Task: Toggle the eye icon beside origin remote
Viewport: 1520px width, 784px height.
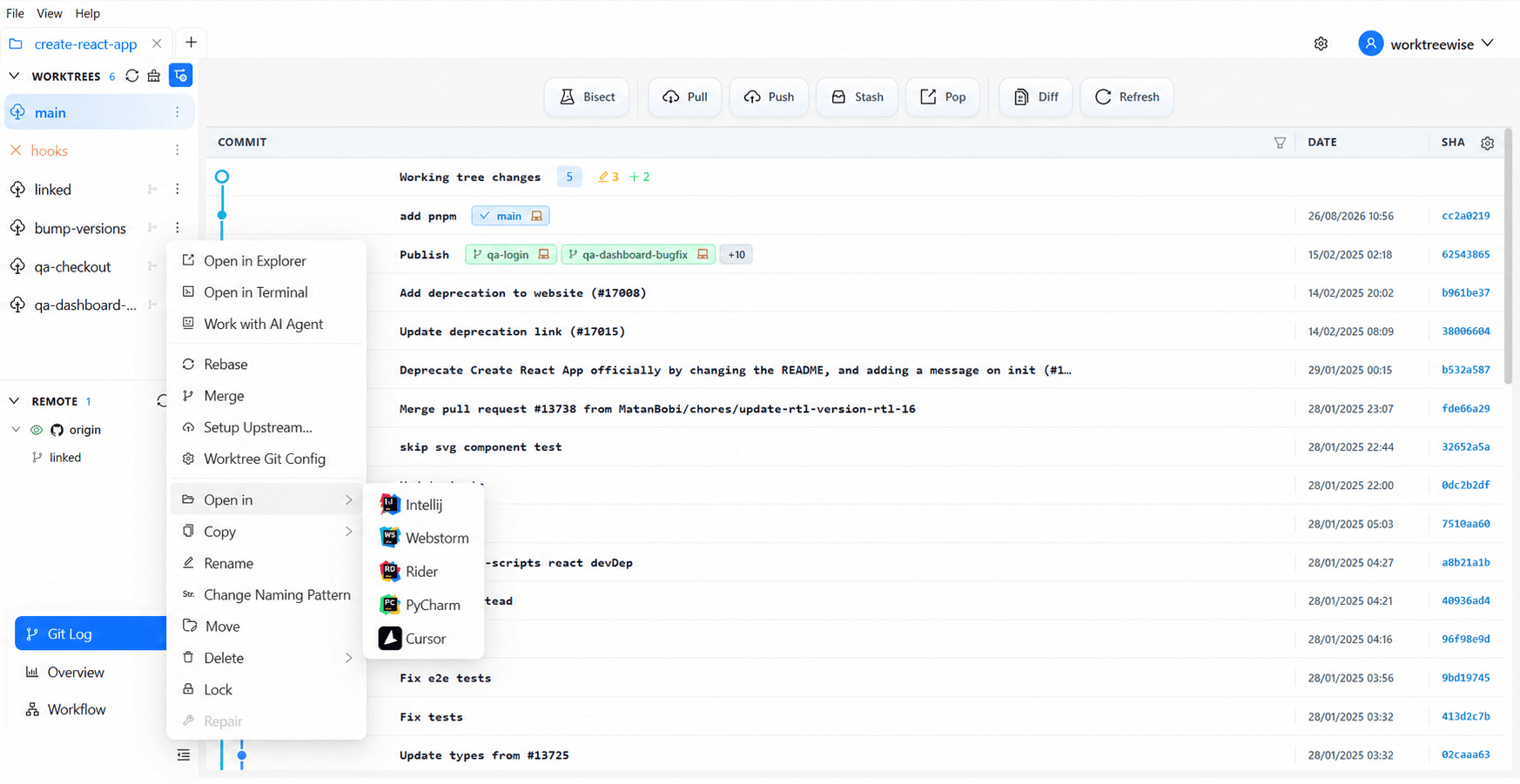Action: click(x=37, y=430)
